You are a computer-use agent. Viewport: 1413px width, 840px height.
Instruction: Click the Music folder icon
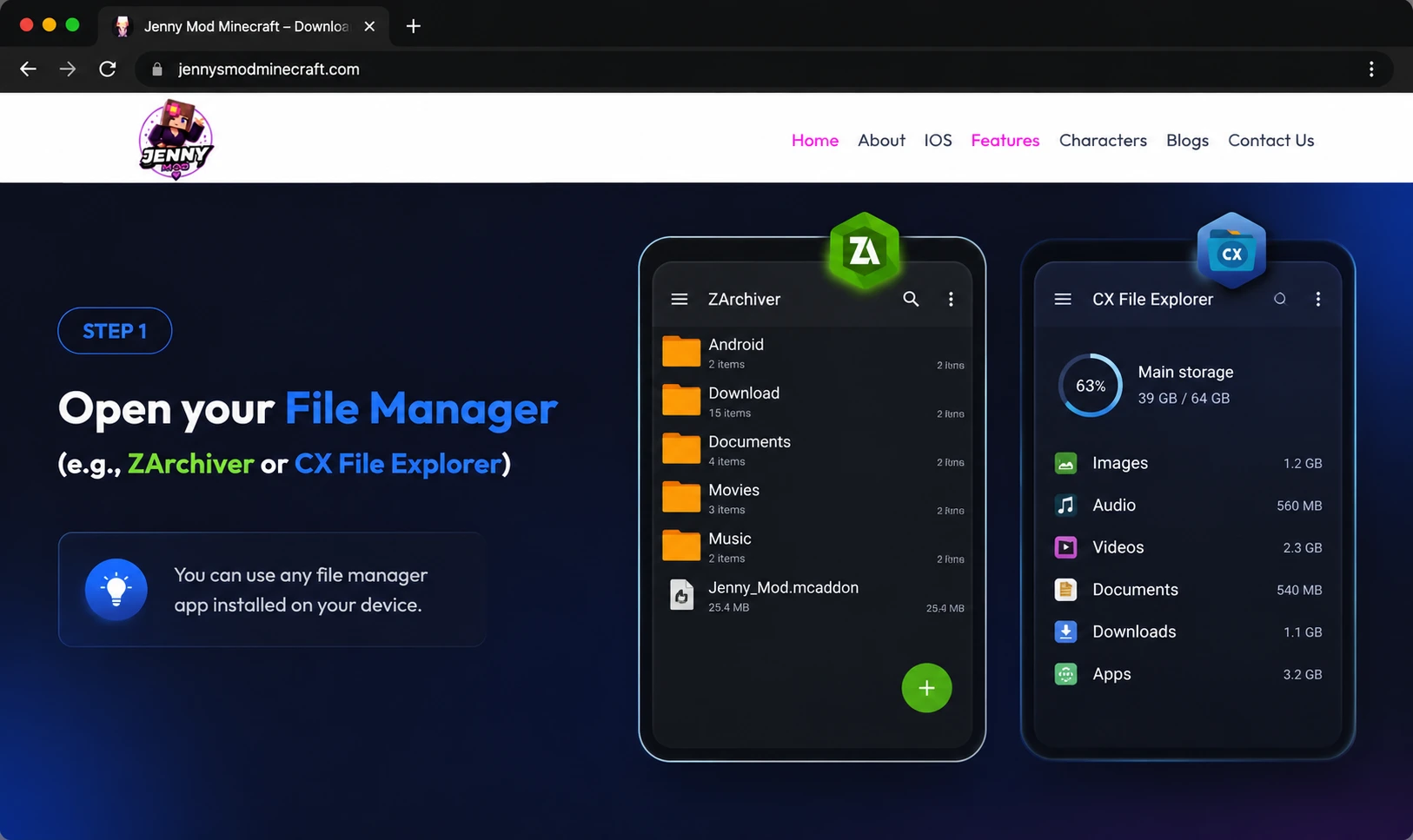(681, 546)
